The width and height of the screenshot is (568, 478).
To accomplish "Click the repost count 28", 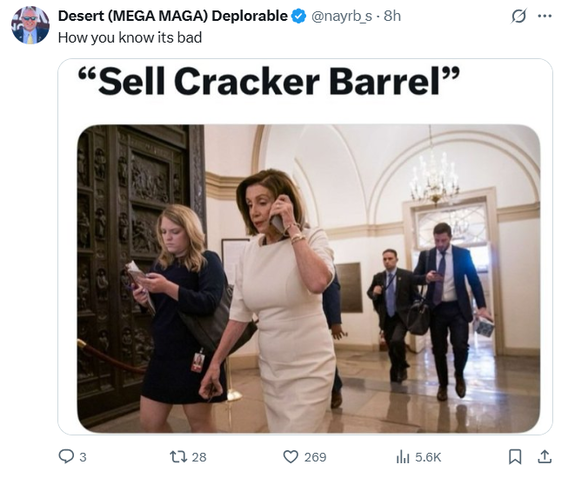I will point(199,457).
